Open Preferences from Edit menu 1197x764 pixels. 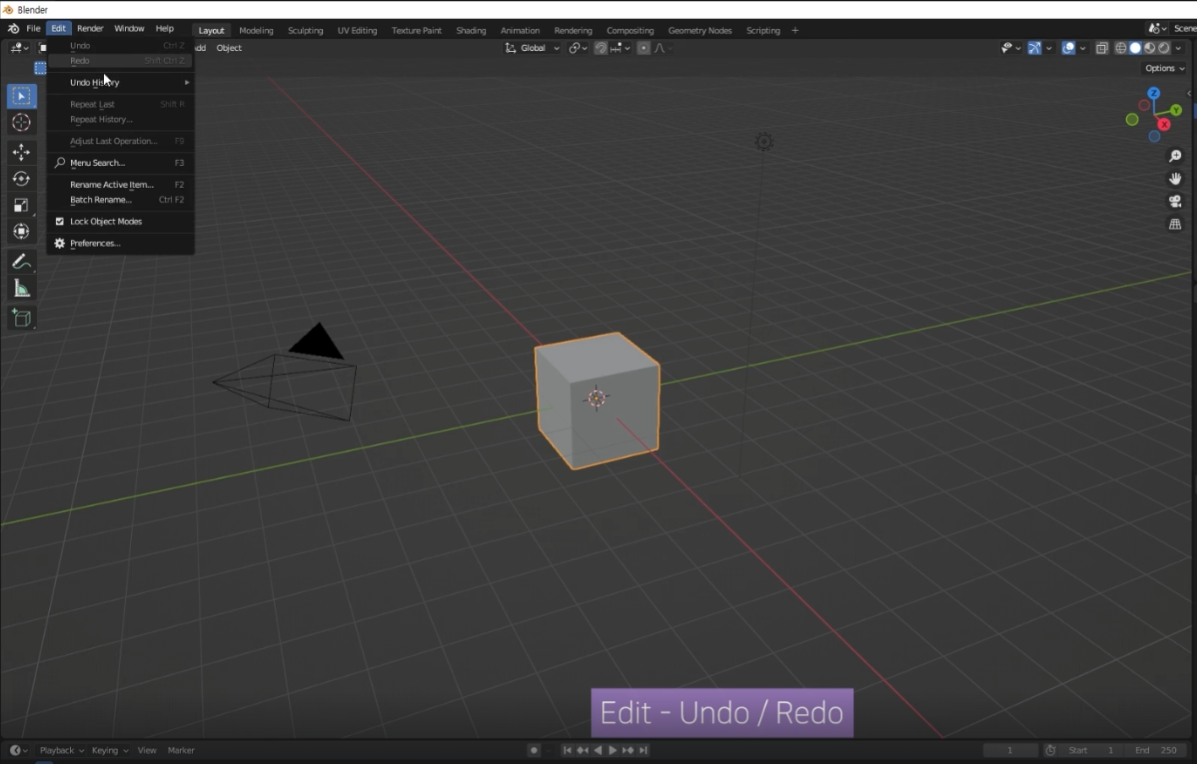(119, 243)
